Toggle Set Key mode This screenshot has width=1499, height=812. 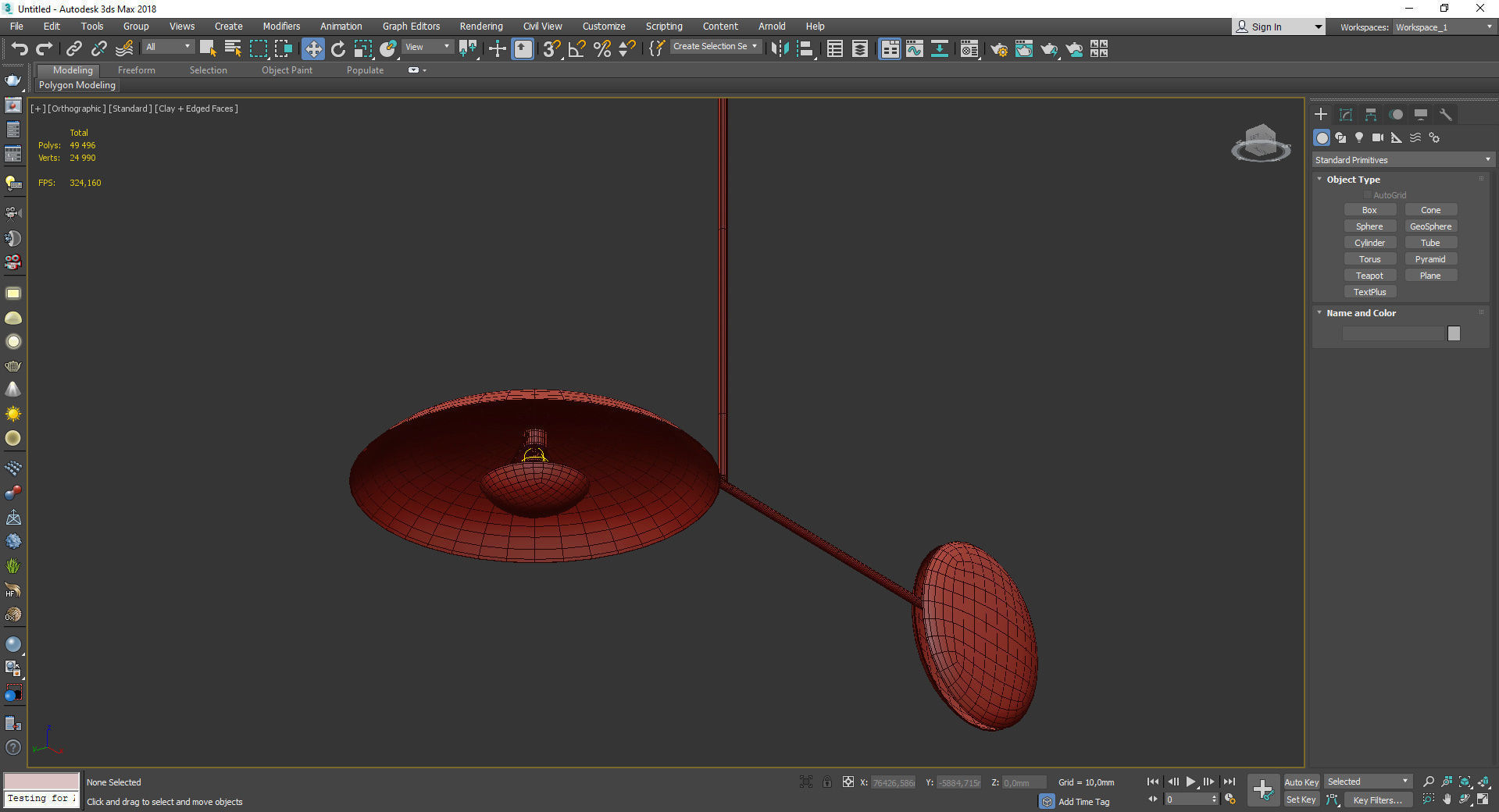(1301, 800)
